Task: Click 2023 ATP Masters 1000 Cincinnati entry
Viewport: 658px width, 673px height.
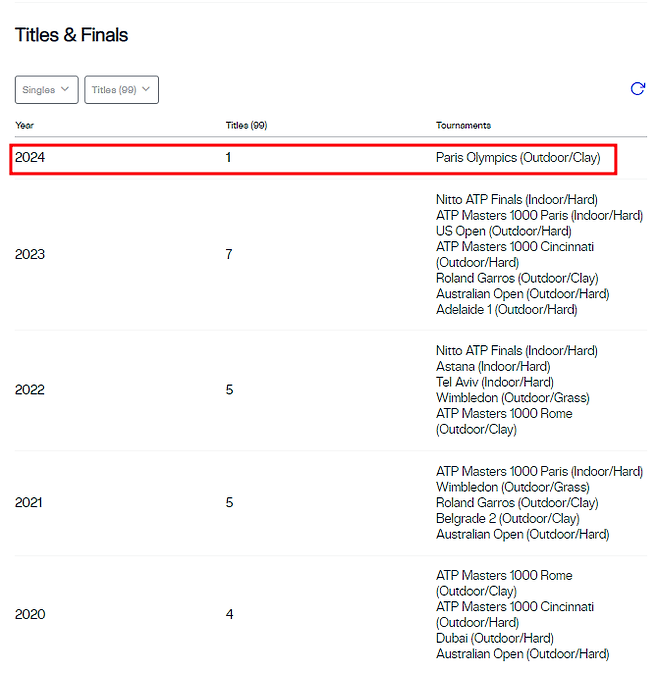Action: coord(515,255)
